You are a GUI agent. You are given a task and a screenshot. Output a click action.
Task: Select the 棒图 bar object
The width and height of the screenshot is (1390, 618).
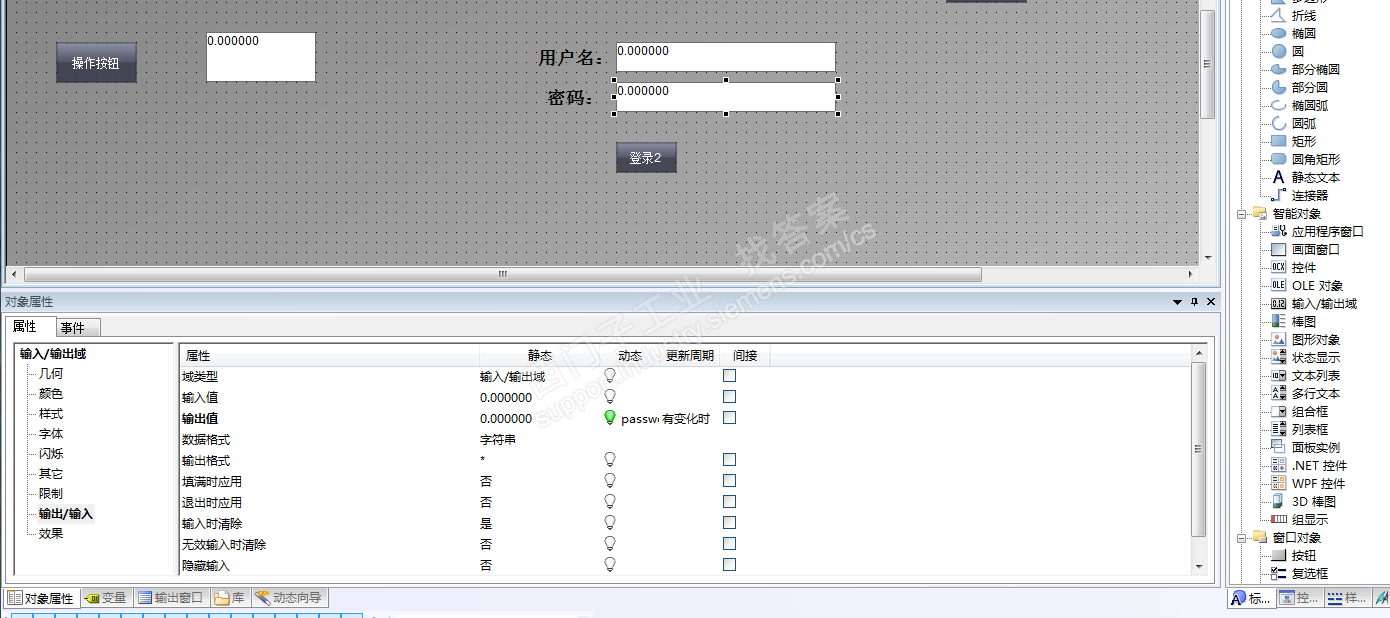(1304, 321)
